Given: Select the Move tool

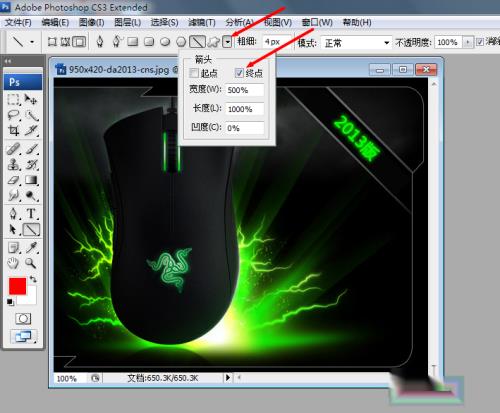Looking at the screenshot, I should (x=31, y=99).
